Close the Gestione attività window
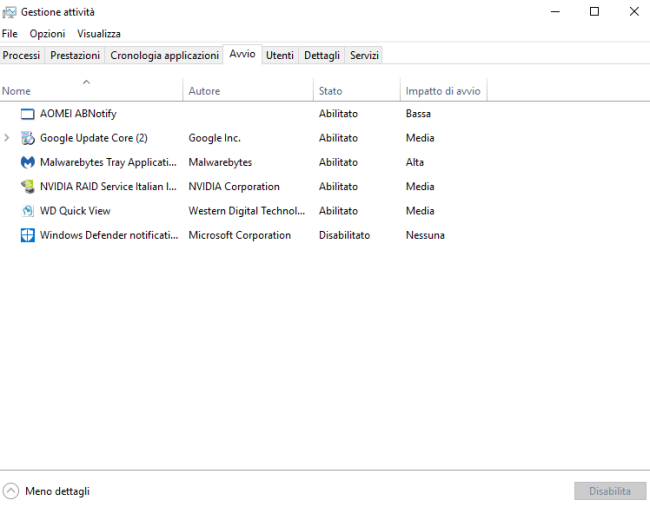The width and height of the screenshot is (650, 507). tap(634, 12)
